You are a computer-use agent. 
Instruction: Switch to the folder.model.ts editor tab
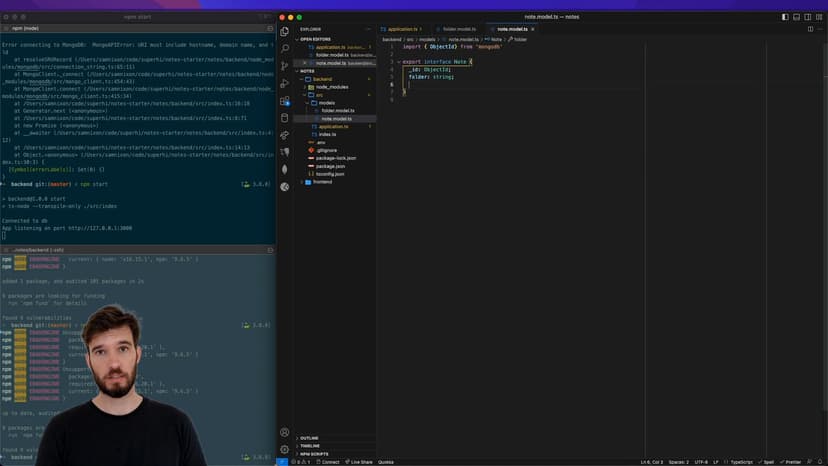point(459,29)
